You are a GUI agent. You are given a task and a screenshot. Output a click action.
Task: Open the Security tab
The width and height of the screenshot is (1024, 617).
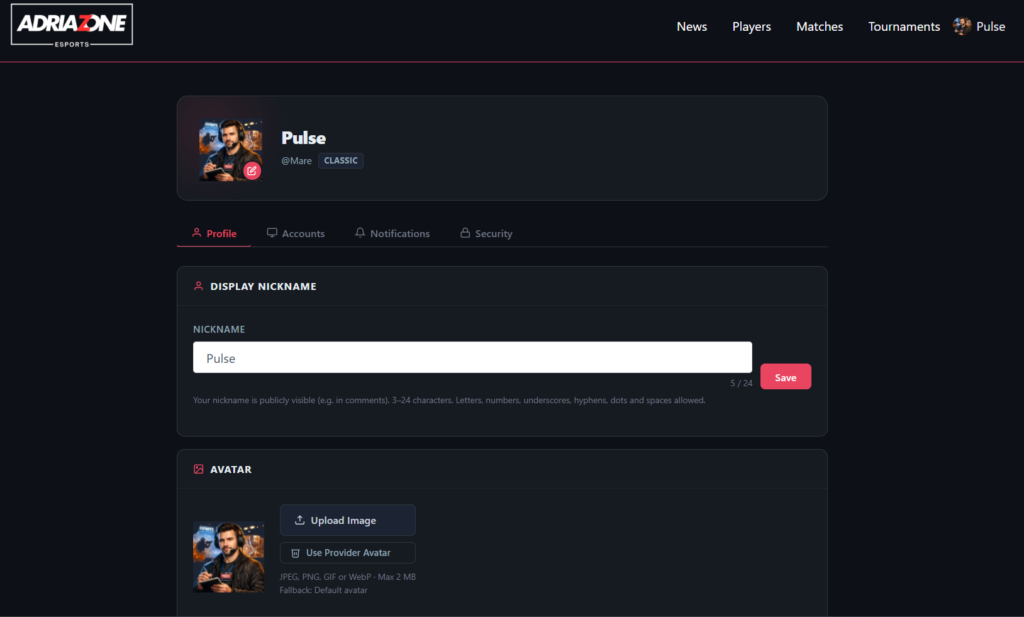[x=493, y=234]
